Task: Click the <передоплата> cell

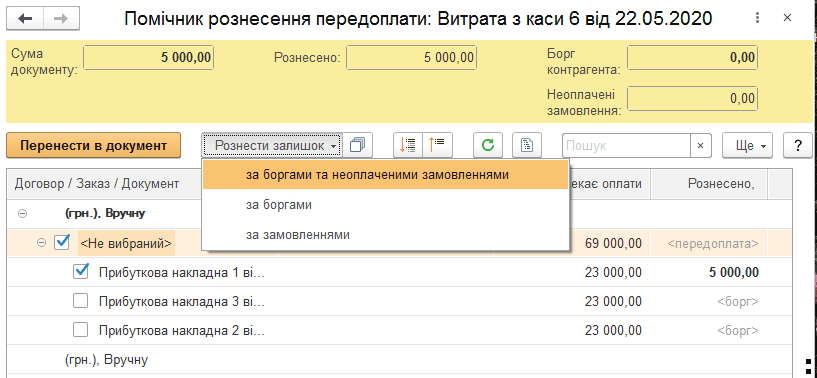Action: pyautogui.click(x=713, y=243)
